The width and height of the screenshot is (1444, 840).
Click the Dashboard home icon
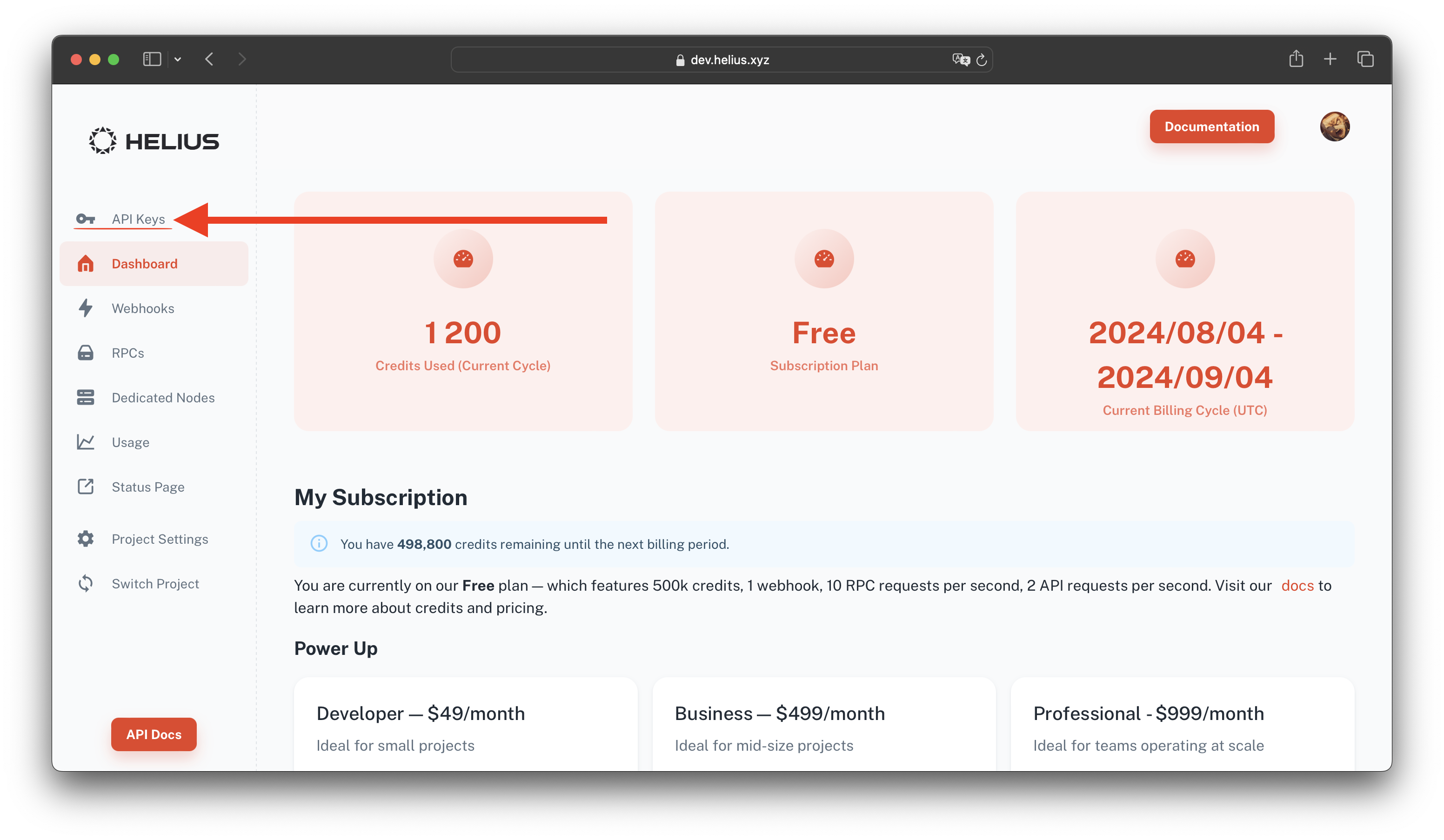click(86, 264)
